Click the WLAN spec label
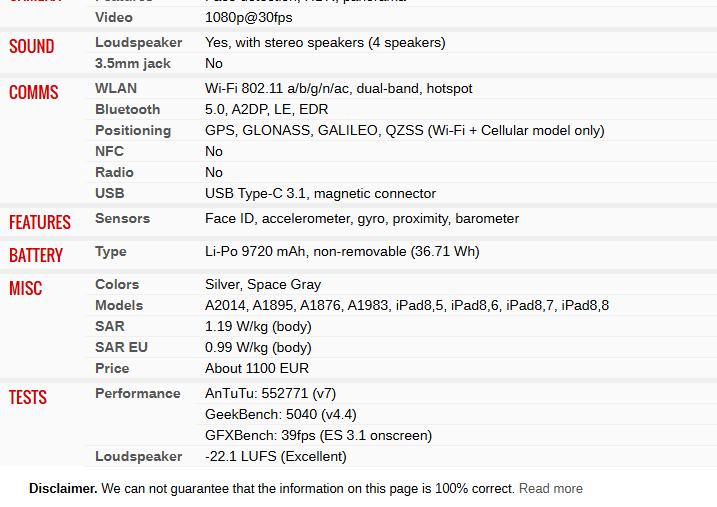The width and height of the screenshot is (717, 507). (x=116, y=88)
